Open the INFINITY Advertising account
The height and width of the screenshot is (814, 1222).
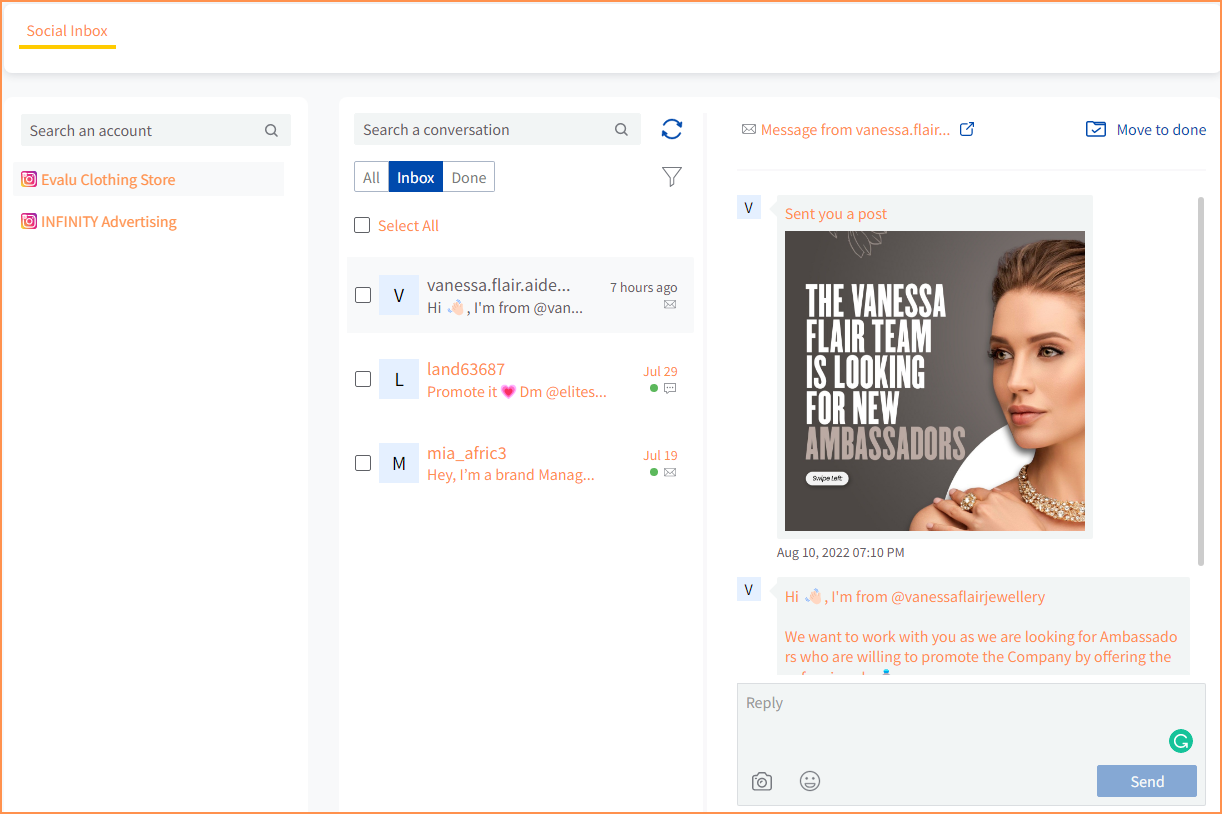(108, 221)
